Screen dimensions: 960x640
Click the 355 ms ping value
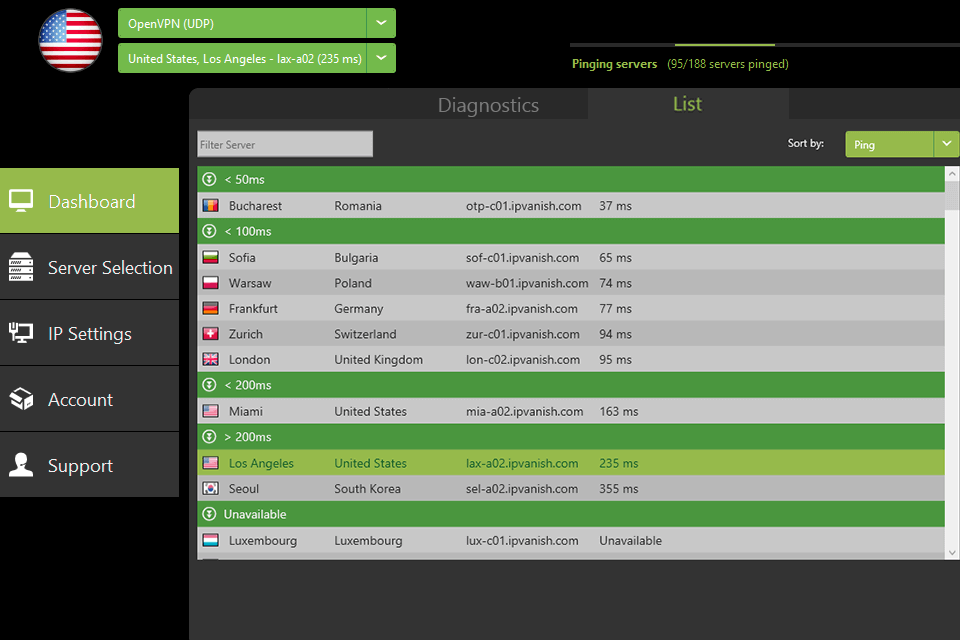point(618,489)
